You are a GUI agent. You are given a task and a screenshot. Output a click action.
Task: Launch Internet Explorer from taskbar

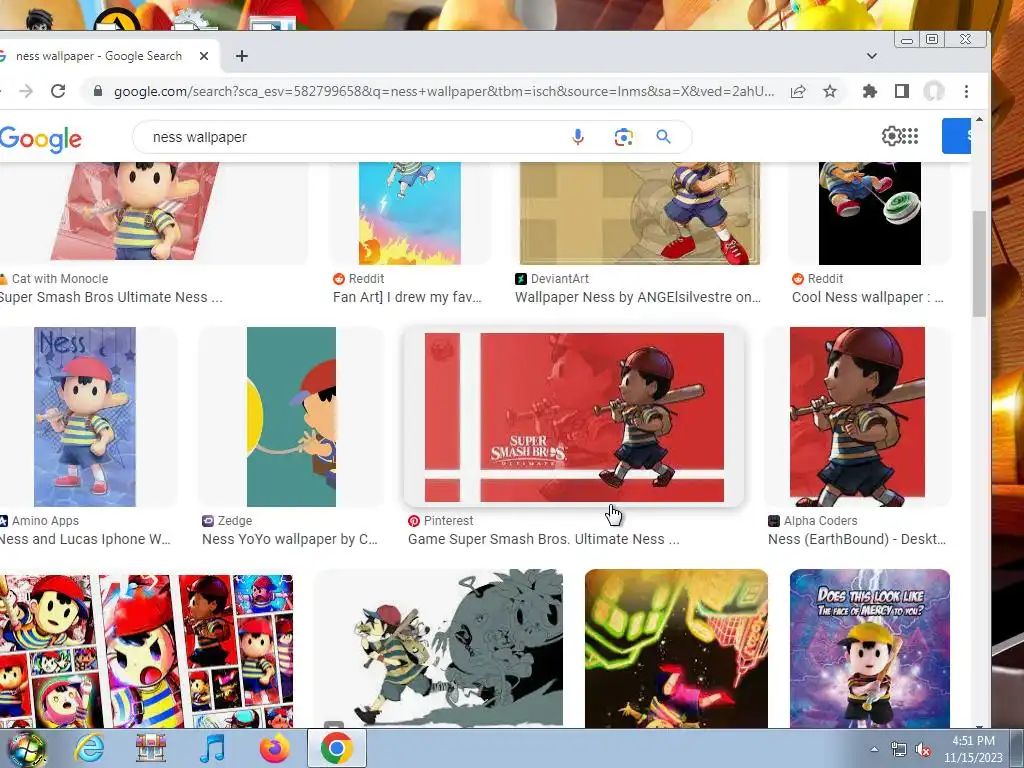pyautogui.click(x=89, y=749)
